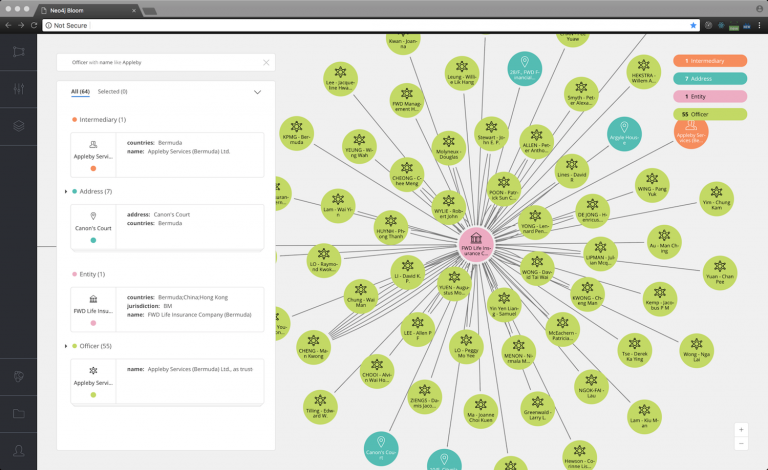Switch to the Selected (0) tab
The width and height of the screenshot is (768, 470).
tap(112, 92)
